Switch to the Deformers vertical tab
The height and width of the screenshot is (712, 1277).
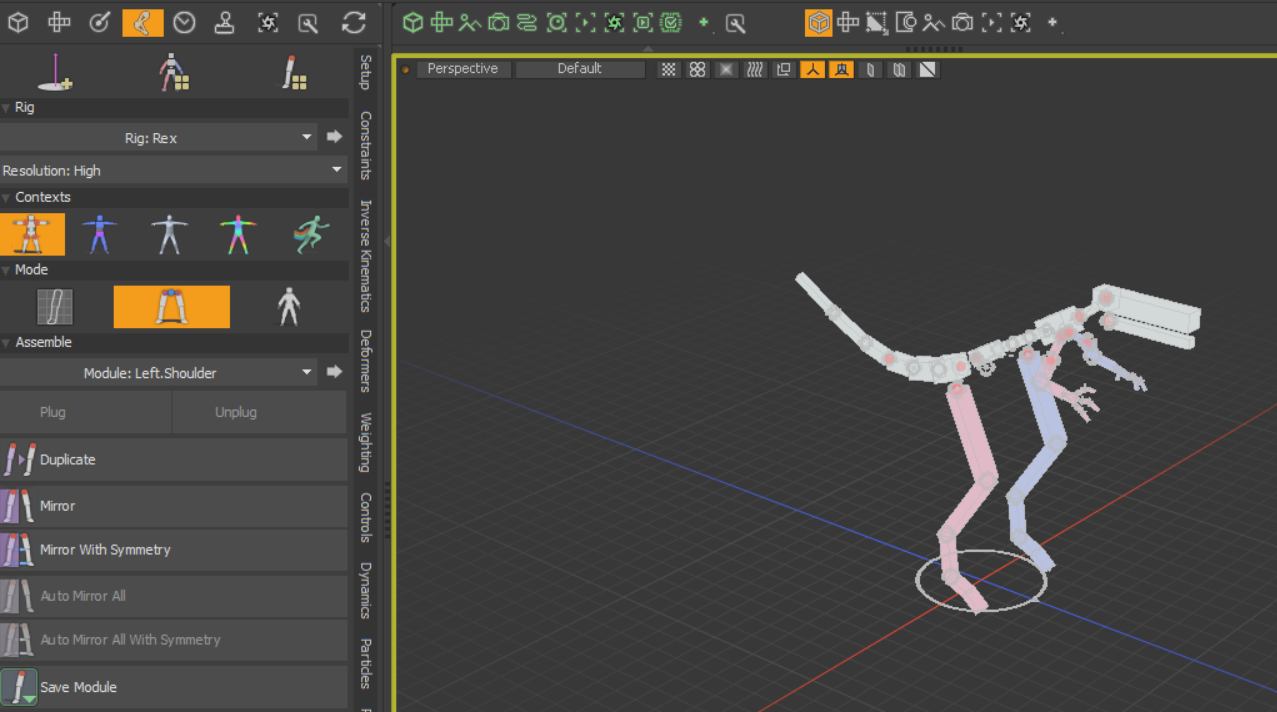pos(365,360)
